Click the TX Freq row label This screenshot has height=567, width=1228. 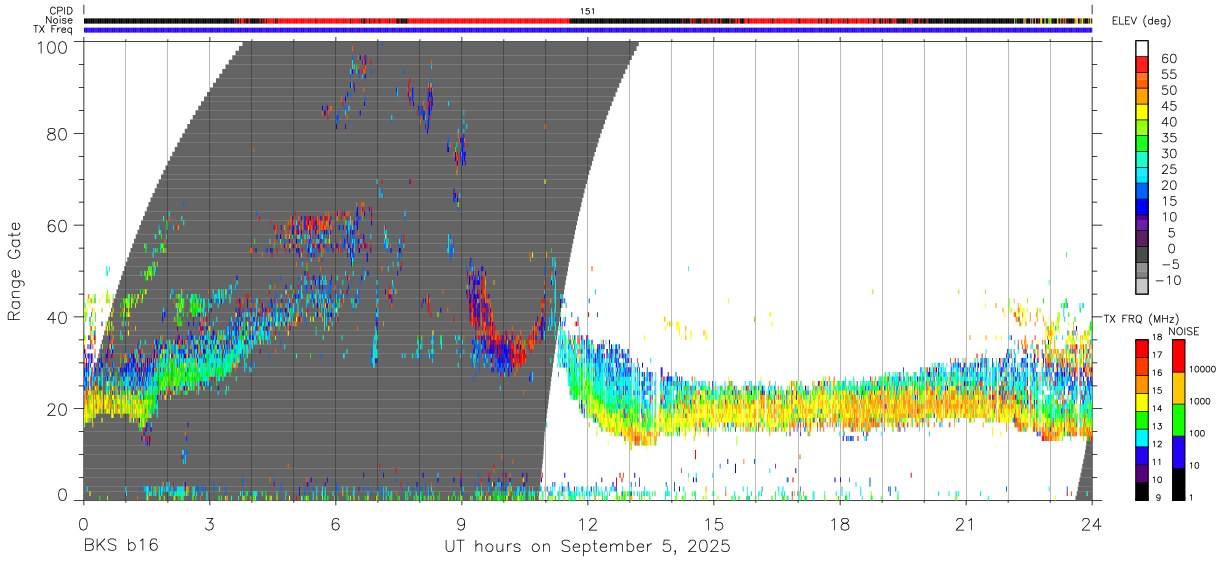tap(54, 29)
